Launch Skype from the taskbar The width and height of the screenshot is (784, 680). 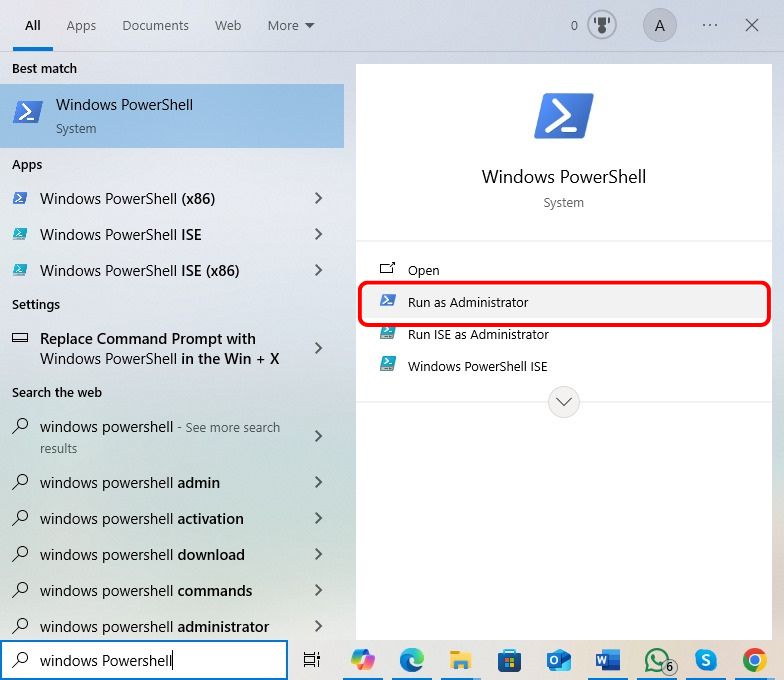[x=706, y=660]
